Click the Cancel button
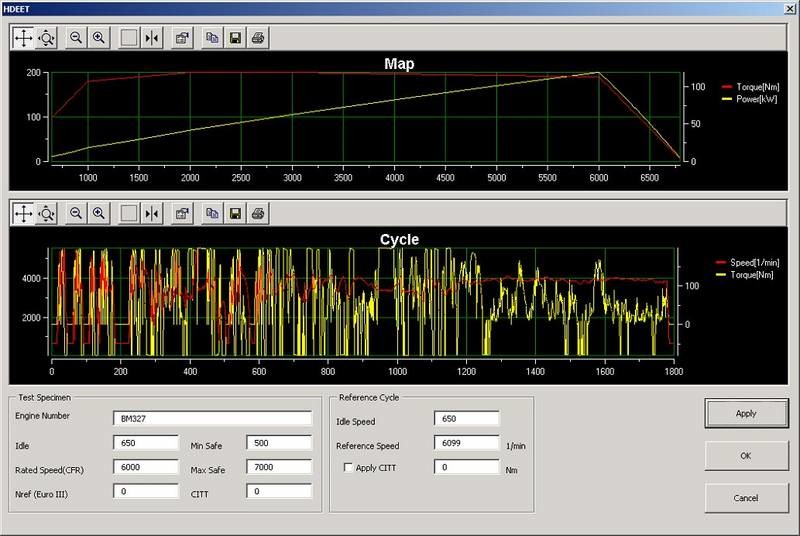 (746, 498)
